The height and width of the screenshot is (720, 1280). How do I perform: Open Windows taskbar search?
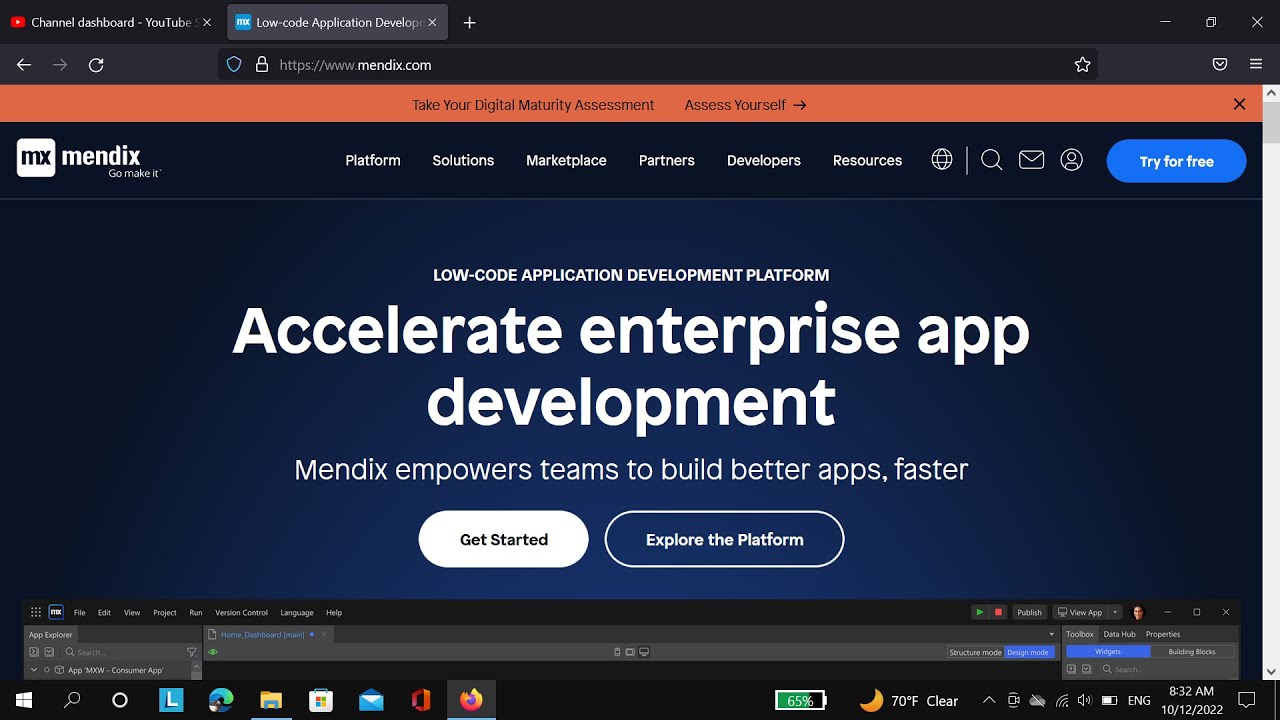(72, 700)
